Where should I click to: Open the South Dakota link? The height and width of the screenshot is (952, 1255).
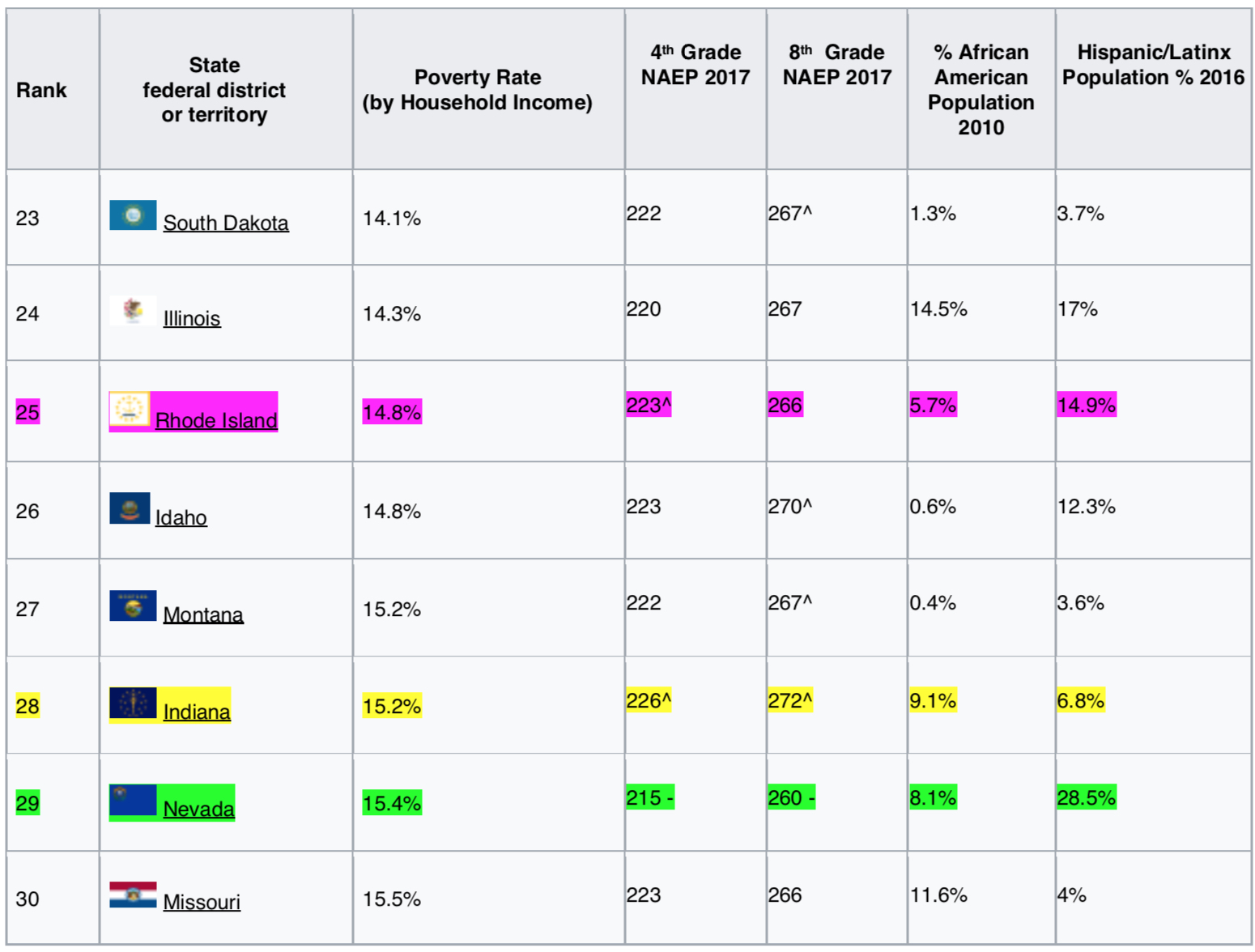(226, 223)
